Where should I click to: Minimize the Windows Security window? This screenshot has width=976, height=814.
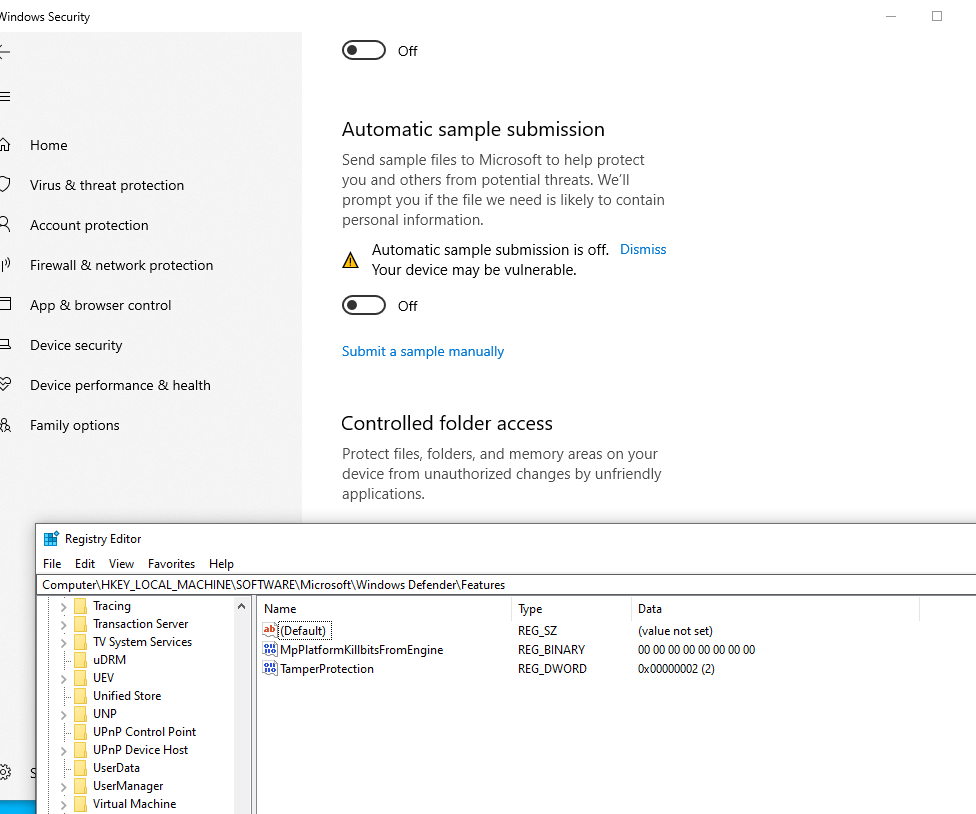[x=891, y=16]
